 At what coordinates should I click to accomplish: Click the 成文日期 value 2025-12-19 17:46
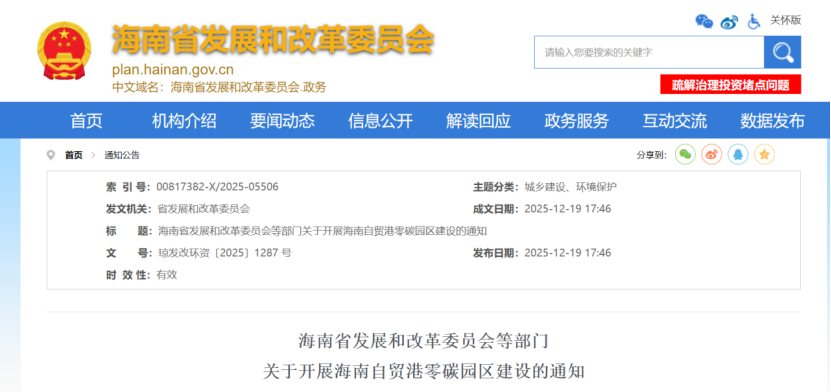pos(568,209)
